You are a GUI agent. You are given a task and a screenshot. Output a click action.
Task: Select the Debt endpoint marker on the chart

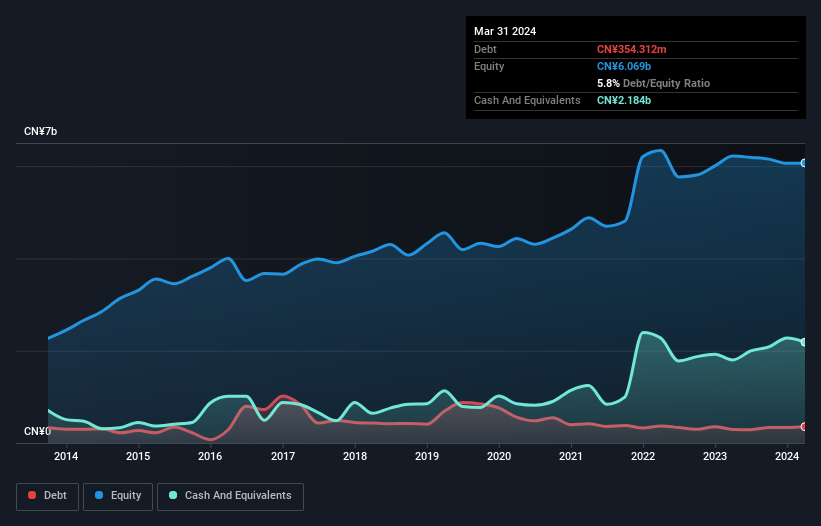[804, 427]
